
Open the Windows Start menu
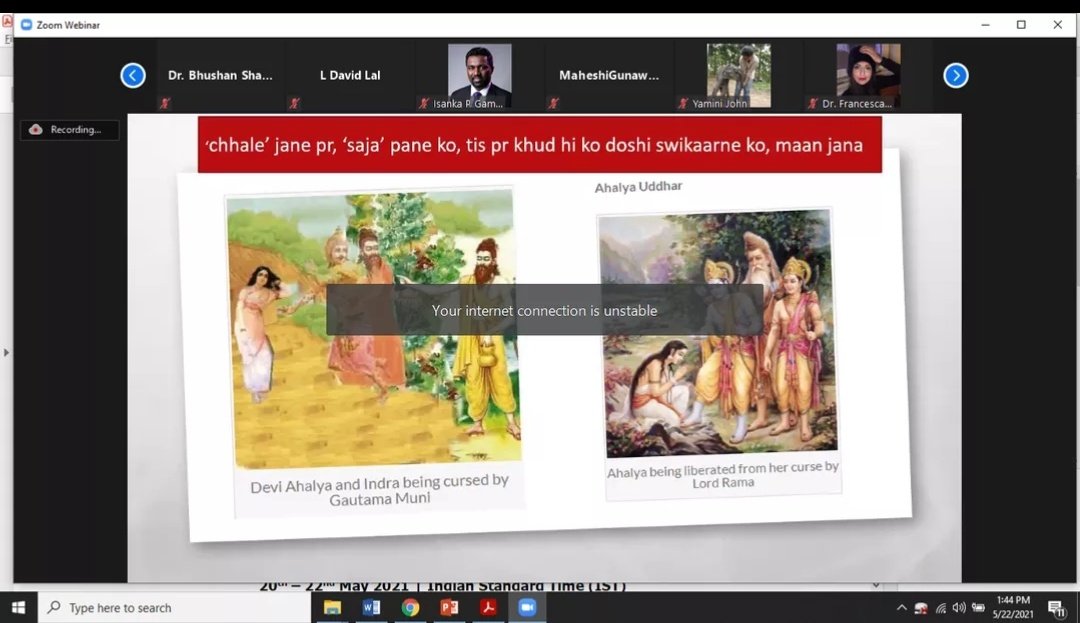pos(19,607)
